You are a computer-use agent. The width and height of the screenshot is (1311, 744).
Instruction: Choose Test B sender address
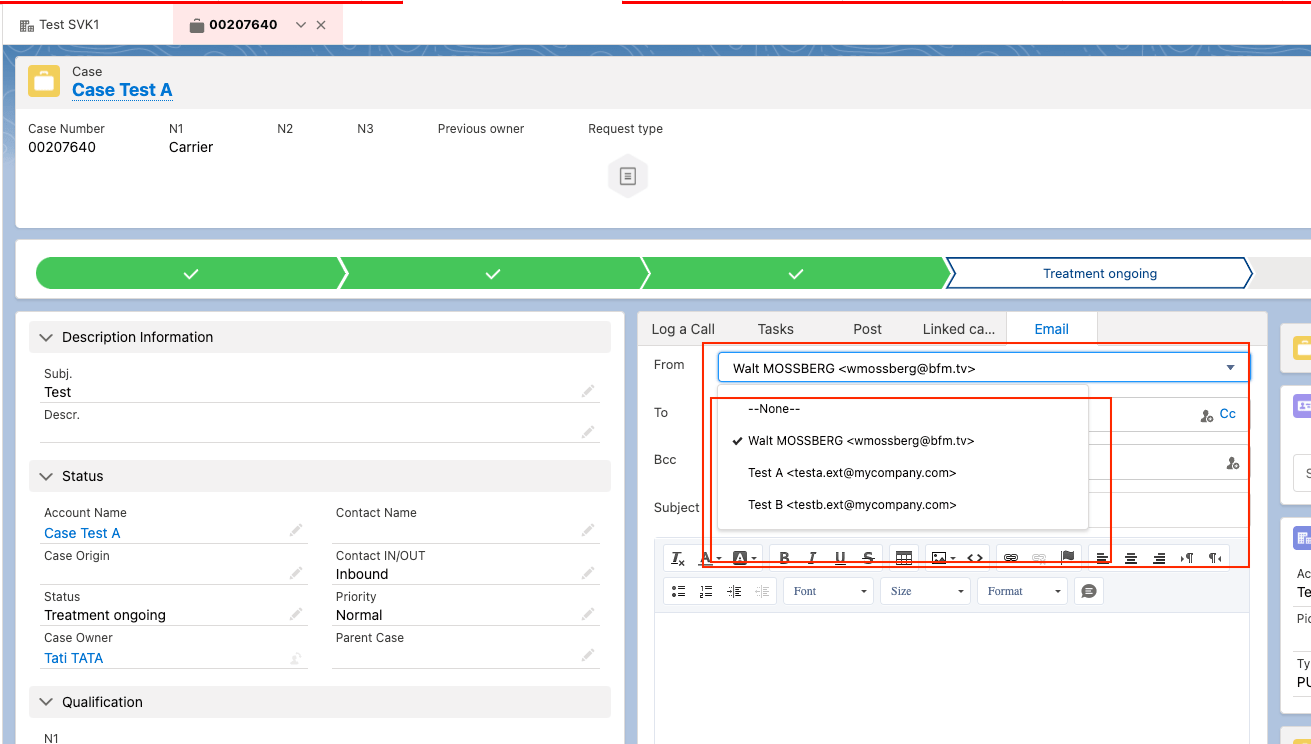point(902,504)
